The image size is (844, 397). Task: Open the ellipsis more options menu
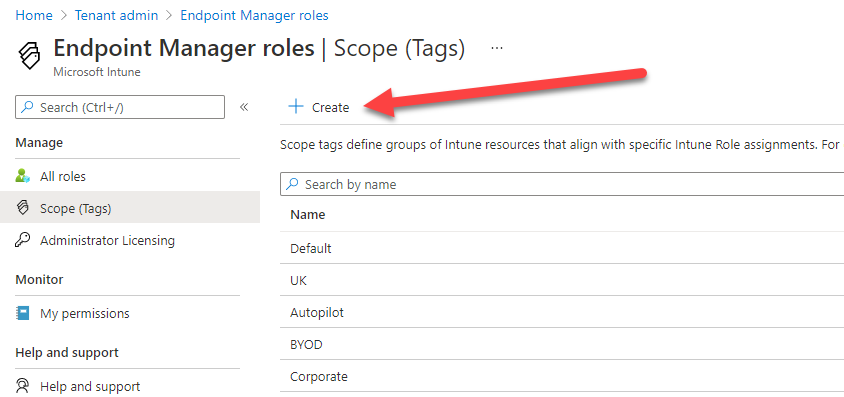point(497,48)
